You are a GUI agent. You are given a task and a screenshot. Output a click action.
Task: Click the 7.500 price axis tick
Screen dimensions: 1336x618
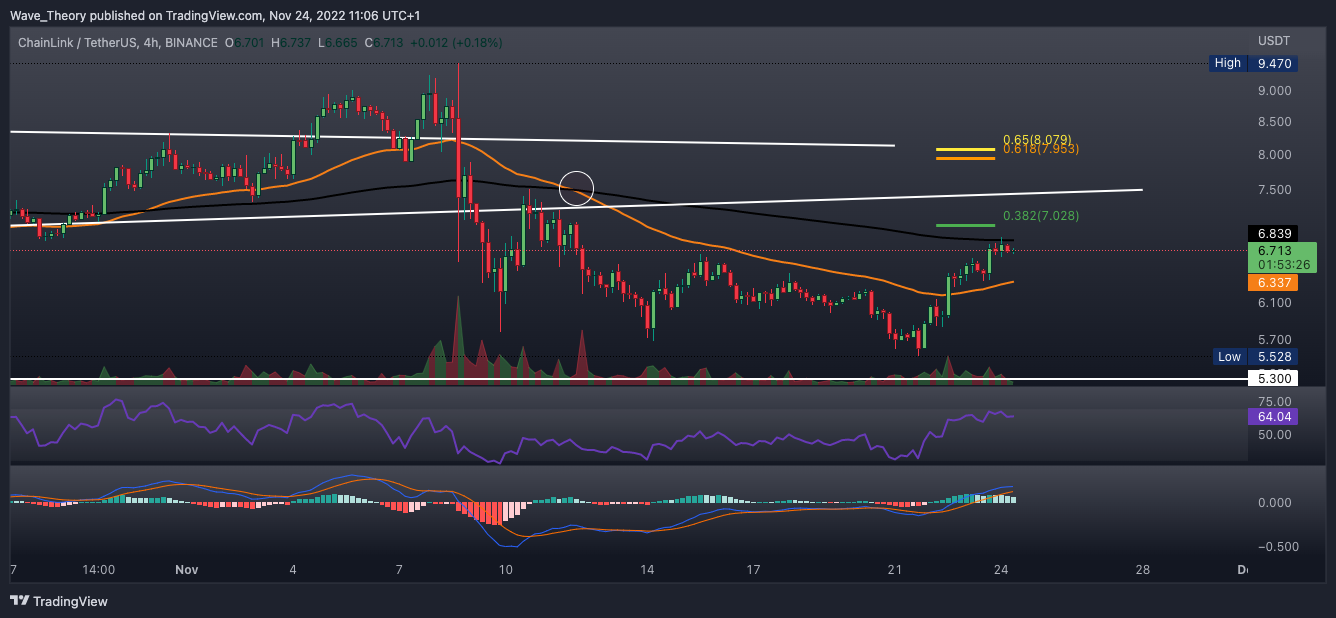point(1274,190)
